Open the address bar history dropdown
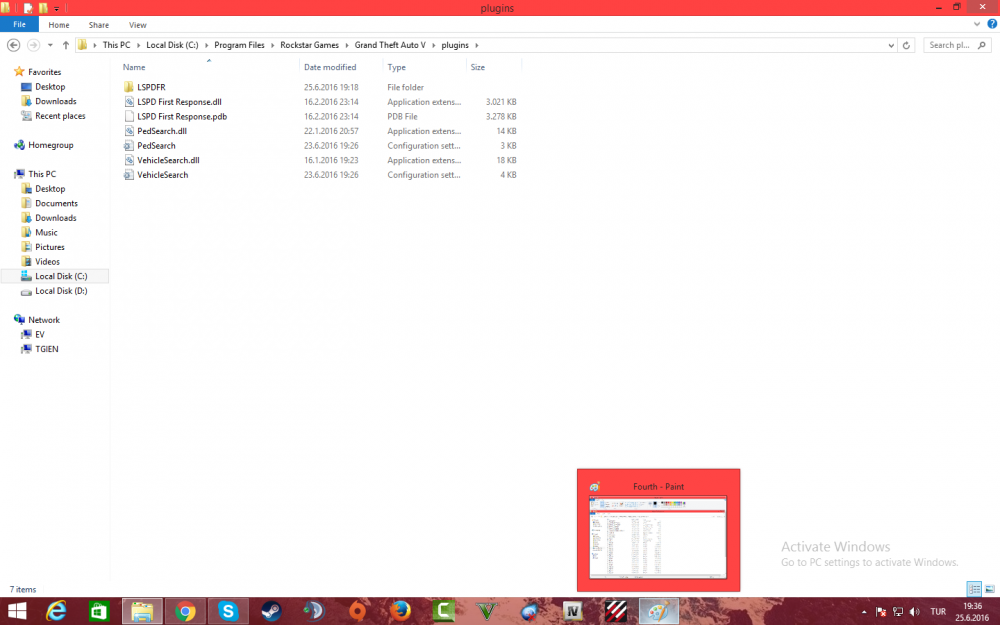This screenshot has width=1000, height=625. 891,45
